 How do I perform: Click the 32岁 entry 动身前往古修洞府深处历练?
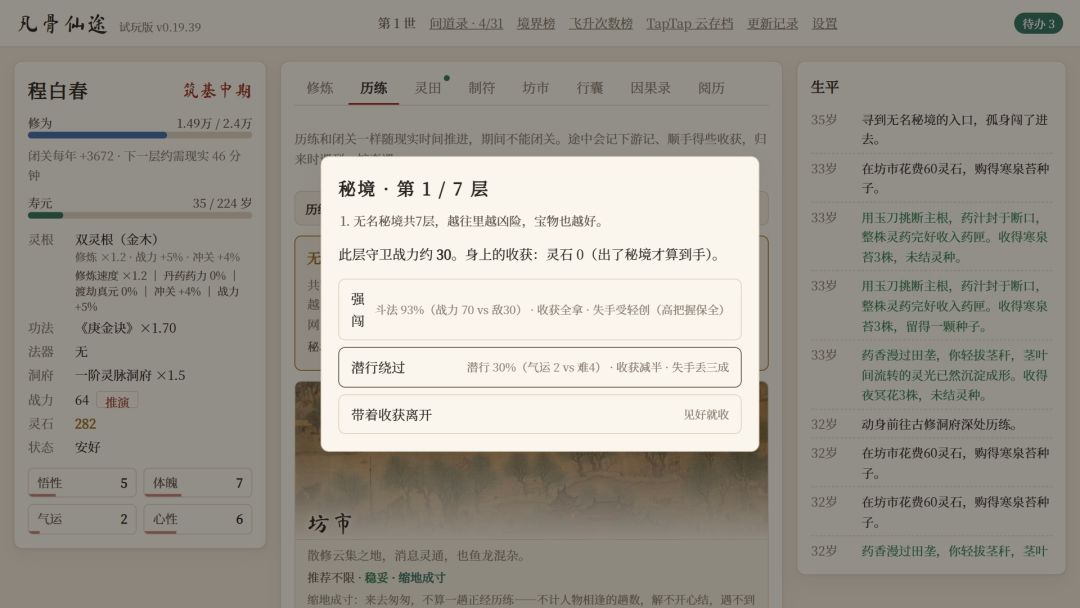click(x=930, y=424)
